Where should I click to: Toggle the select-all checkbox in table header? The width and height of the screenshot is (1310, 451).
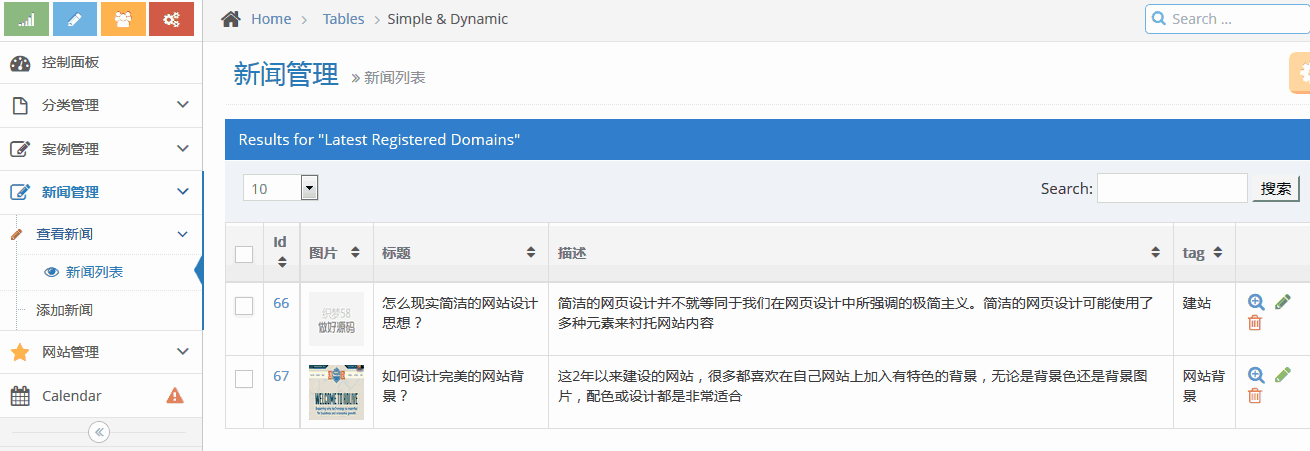[244, 254]
